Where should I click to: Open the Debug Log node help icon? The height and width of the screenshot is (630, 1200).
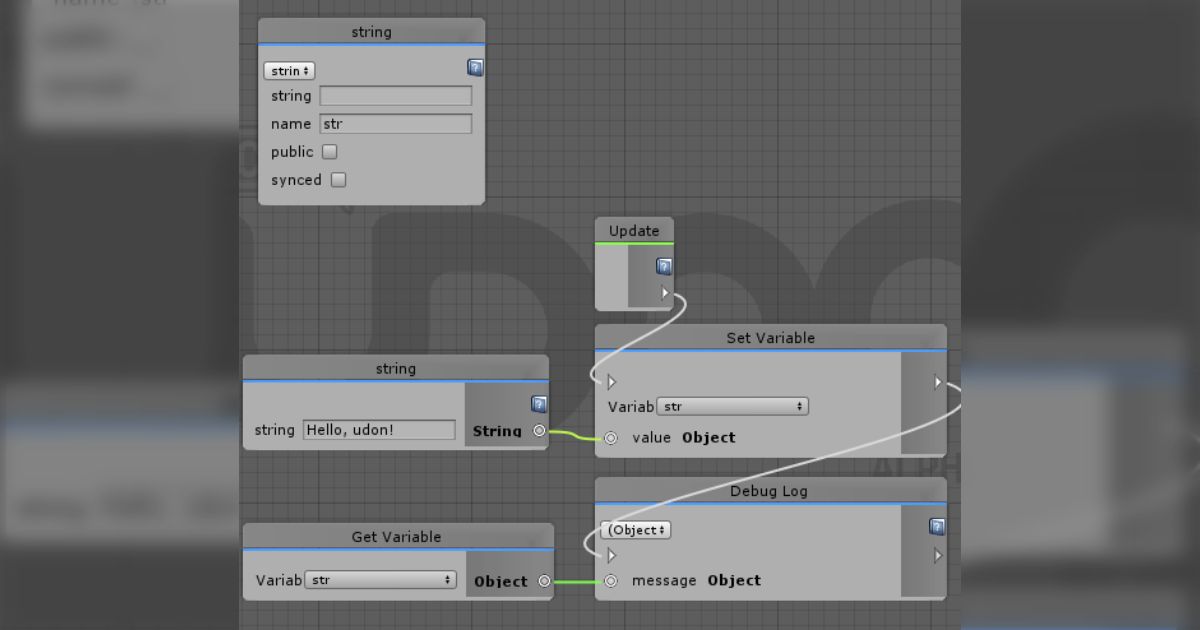coord(937,527)
